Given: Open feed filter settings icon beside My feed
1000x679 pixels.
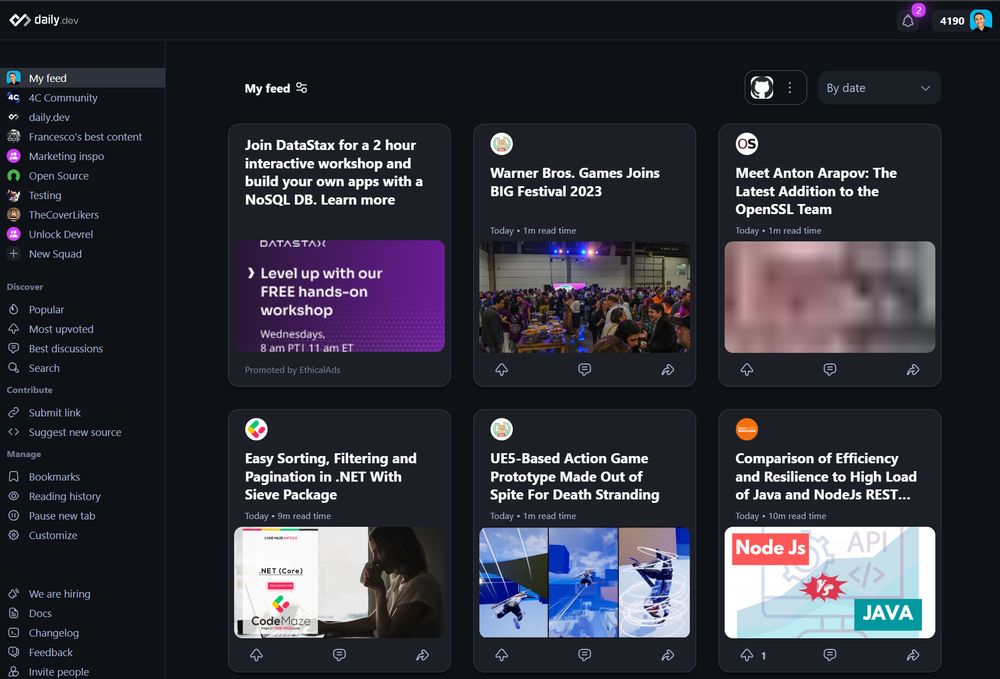Looking at the screenshot, I should click(x=302, y=88).
